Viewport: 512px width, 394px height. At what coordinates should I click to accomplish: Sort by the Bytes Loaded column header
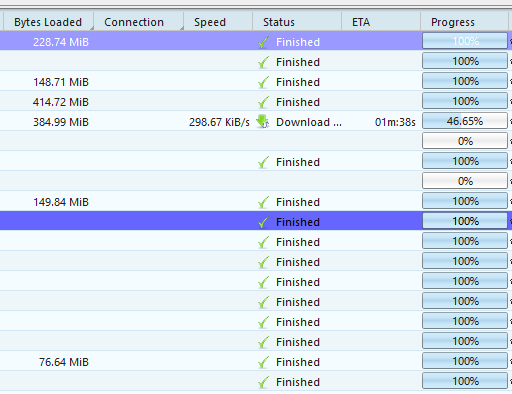(48, 22)
